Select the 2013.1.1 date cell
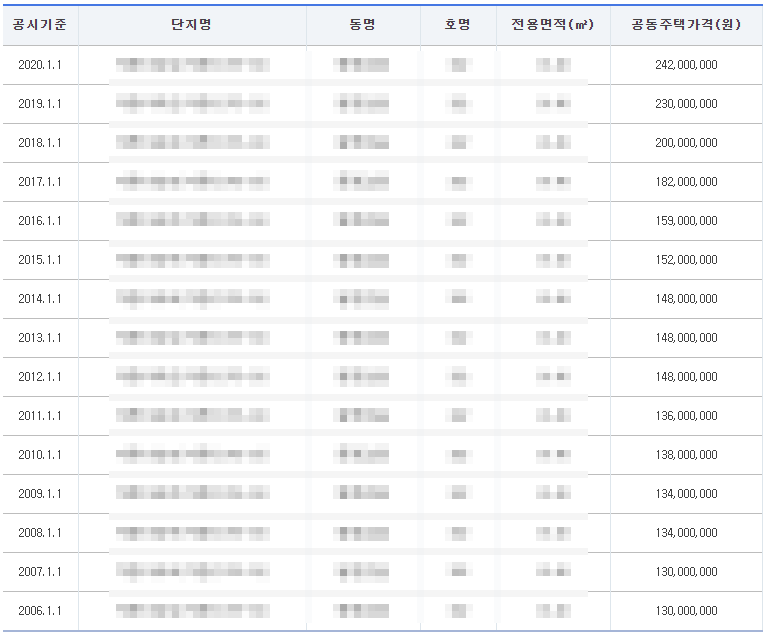The width and height of the screenshot is (769, 636). pos(40,337)
